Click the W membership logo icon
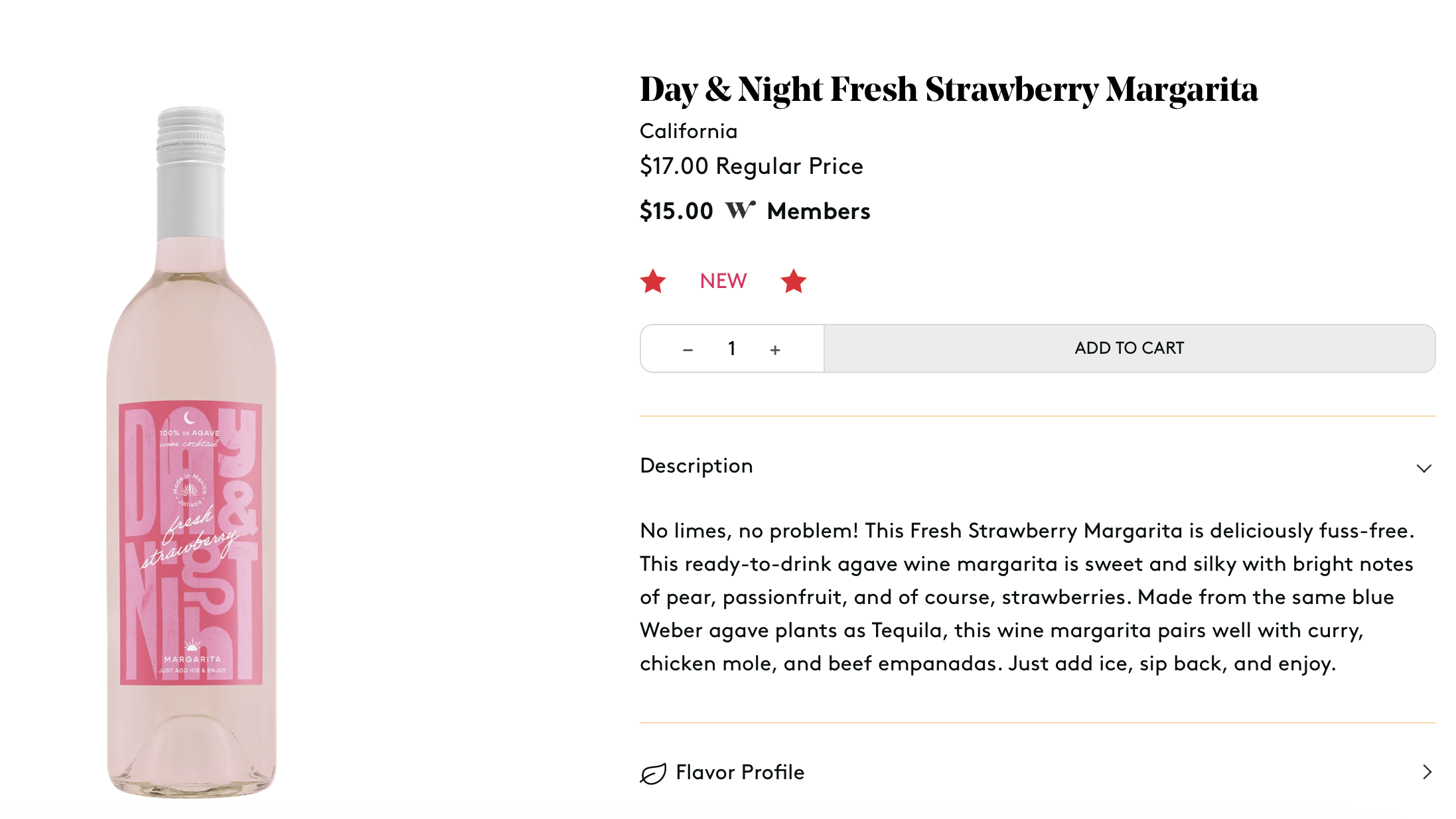The width and height of the screenshot is (1456, 819). pyautogui.click(x=740, y=210)
